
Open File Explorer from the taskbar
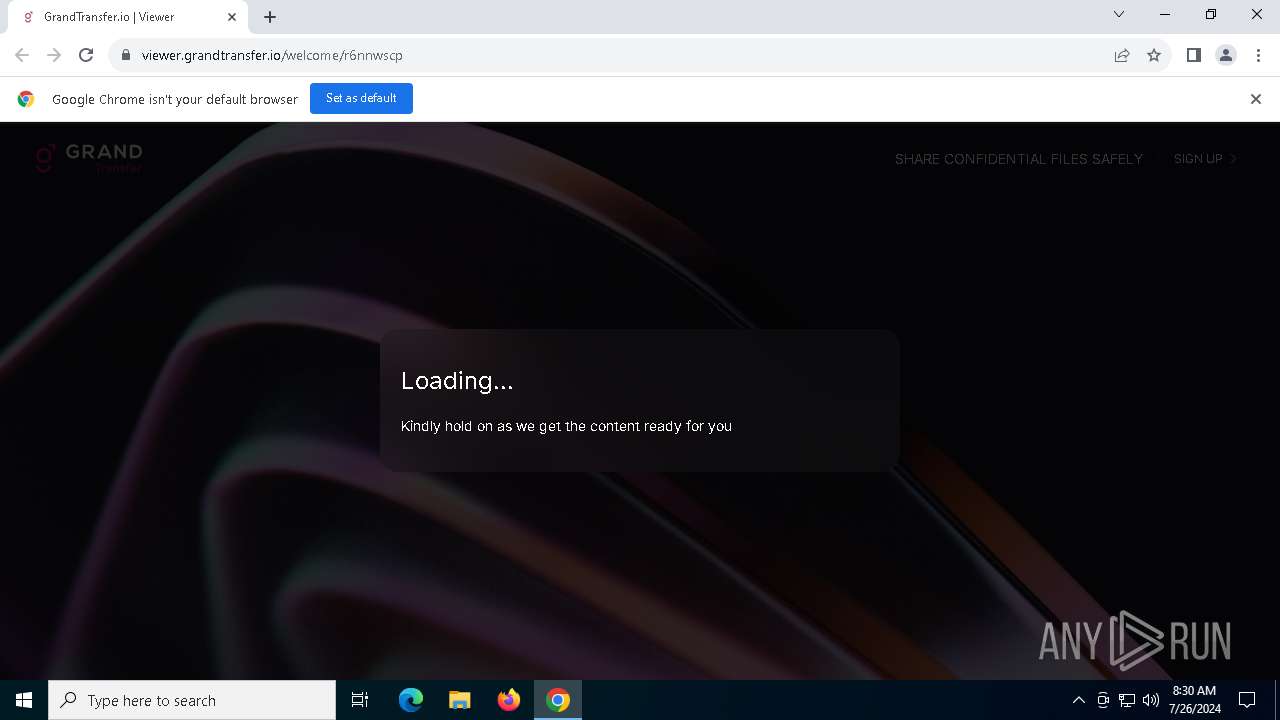pos(460,700)
